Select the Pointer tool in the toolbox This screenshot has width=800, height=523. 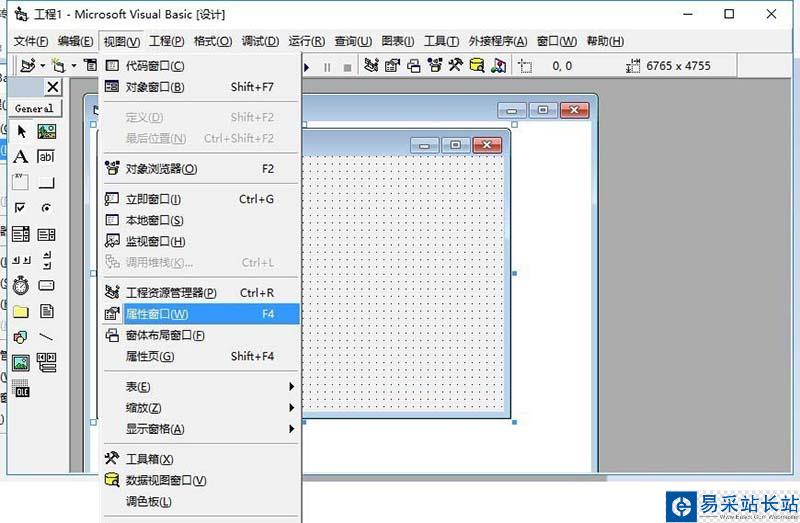coord(21,132)
